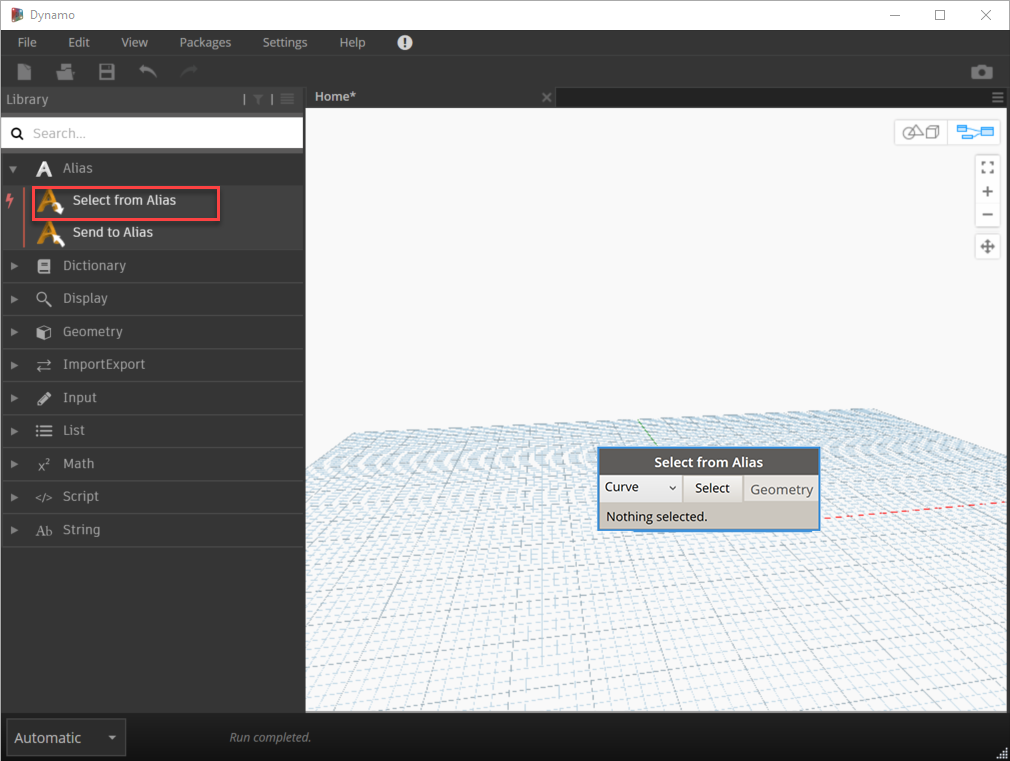Click the New file icon in toolbar

click(x=24, y=72)
